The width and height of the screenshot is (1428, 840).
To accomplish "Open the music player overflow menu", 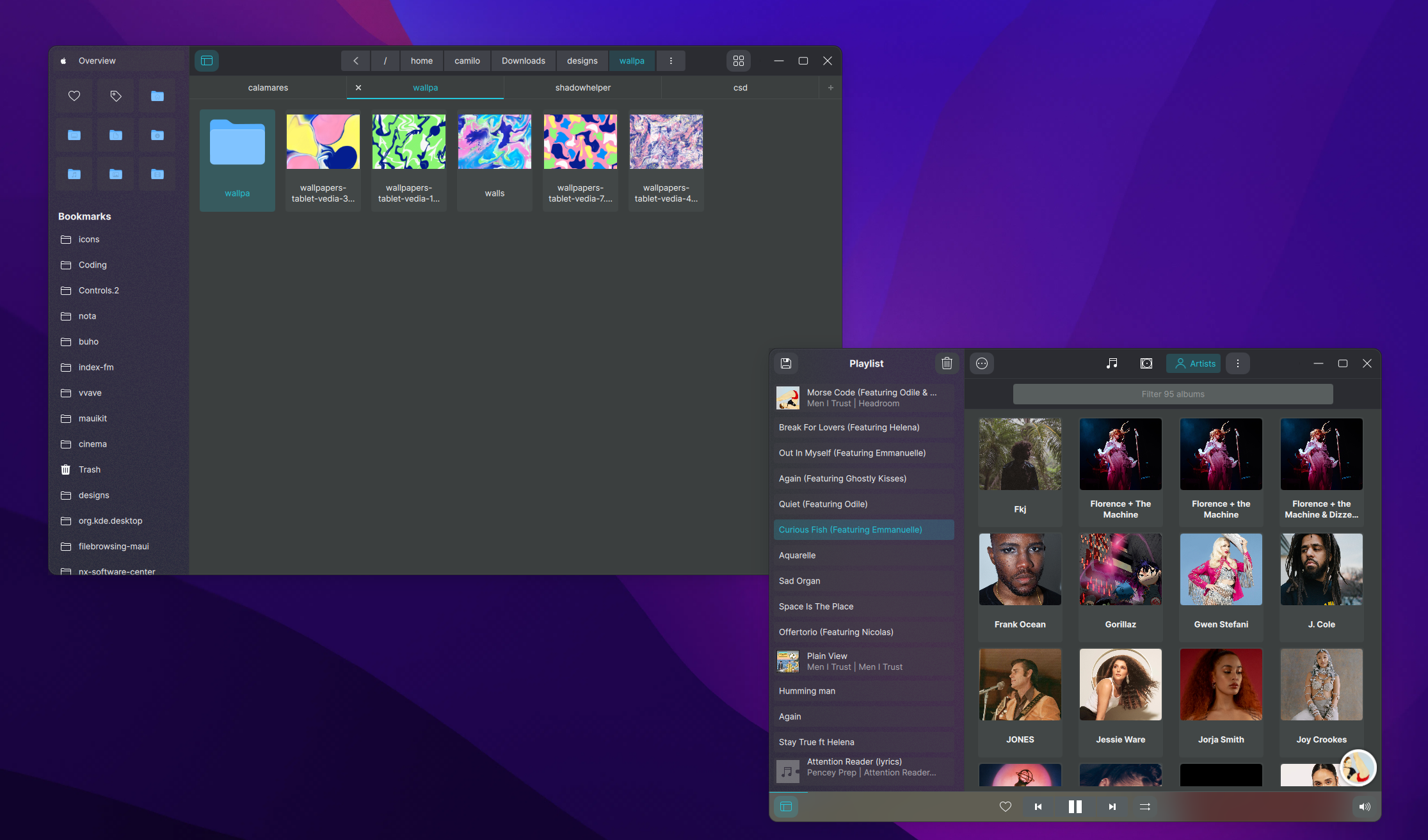I will click(x=1237, y=363).
